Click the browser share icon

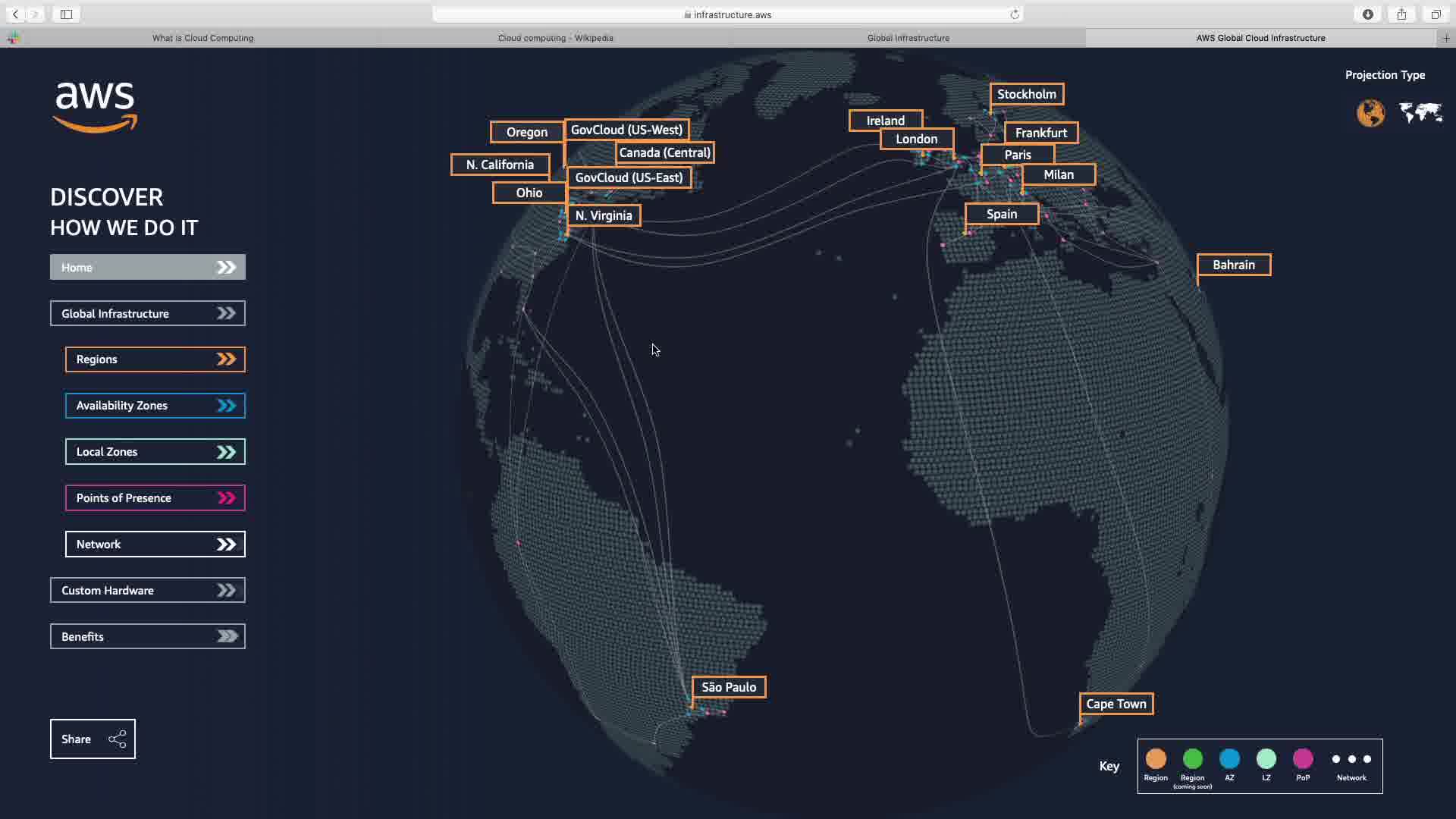(x=1401, y=14)
